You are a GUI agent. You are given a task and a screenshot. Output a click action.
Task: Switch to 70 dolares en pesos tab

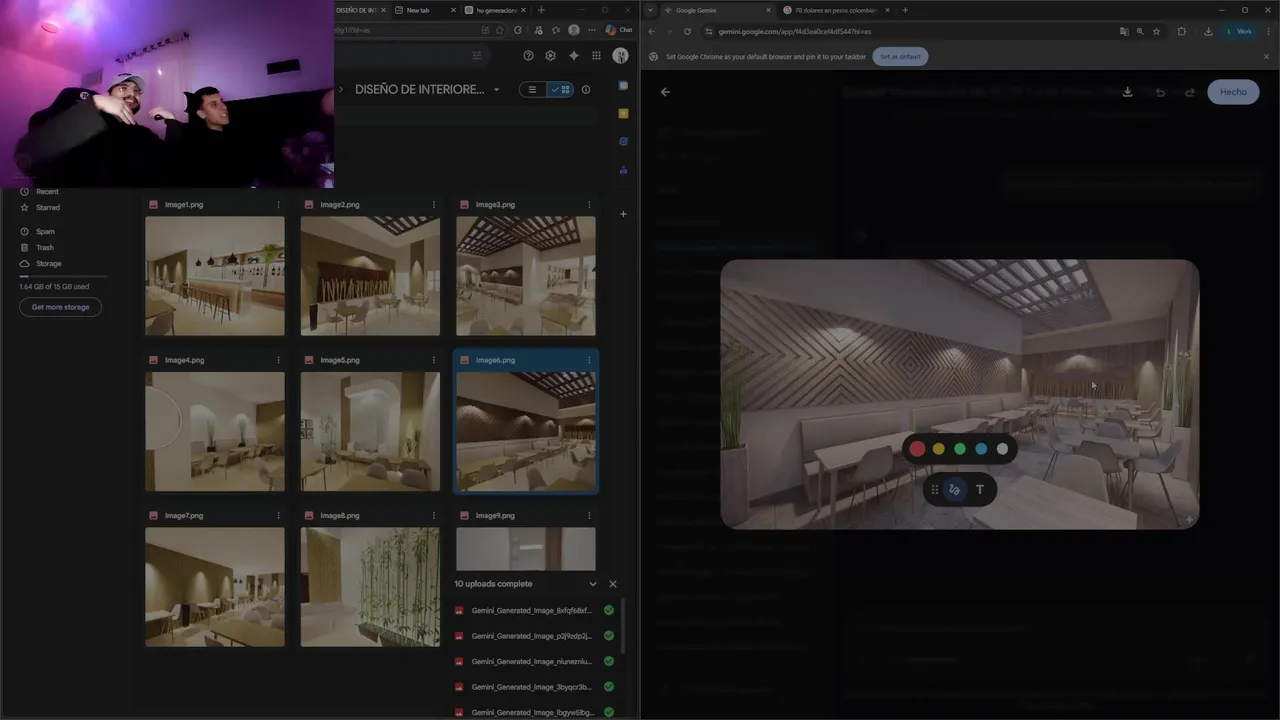click(x=835, y=10)
